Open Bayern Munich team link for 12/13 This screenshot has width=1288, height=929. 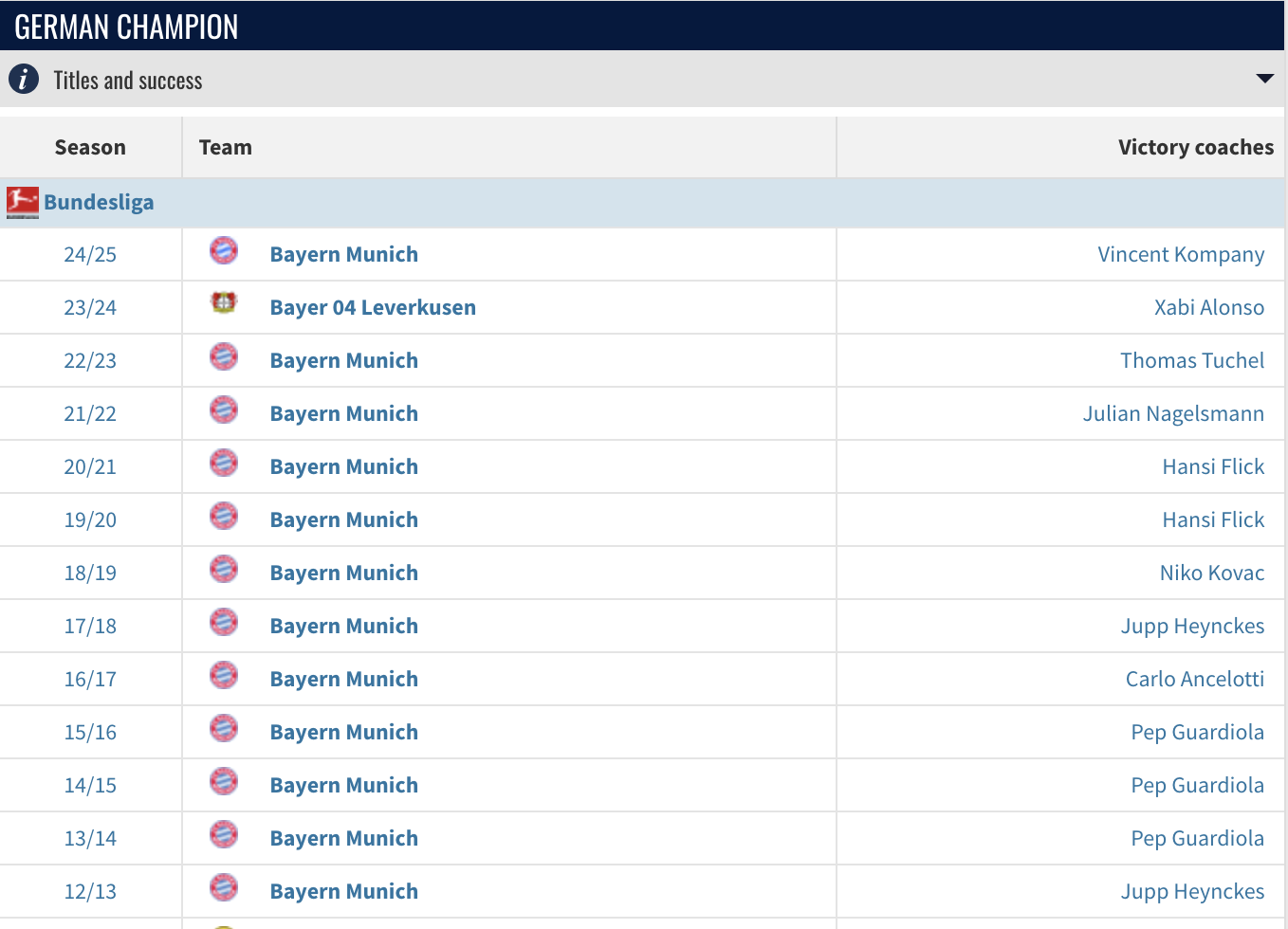[x=344, y=891]
